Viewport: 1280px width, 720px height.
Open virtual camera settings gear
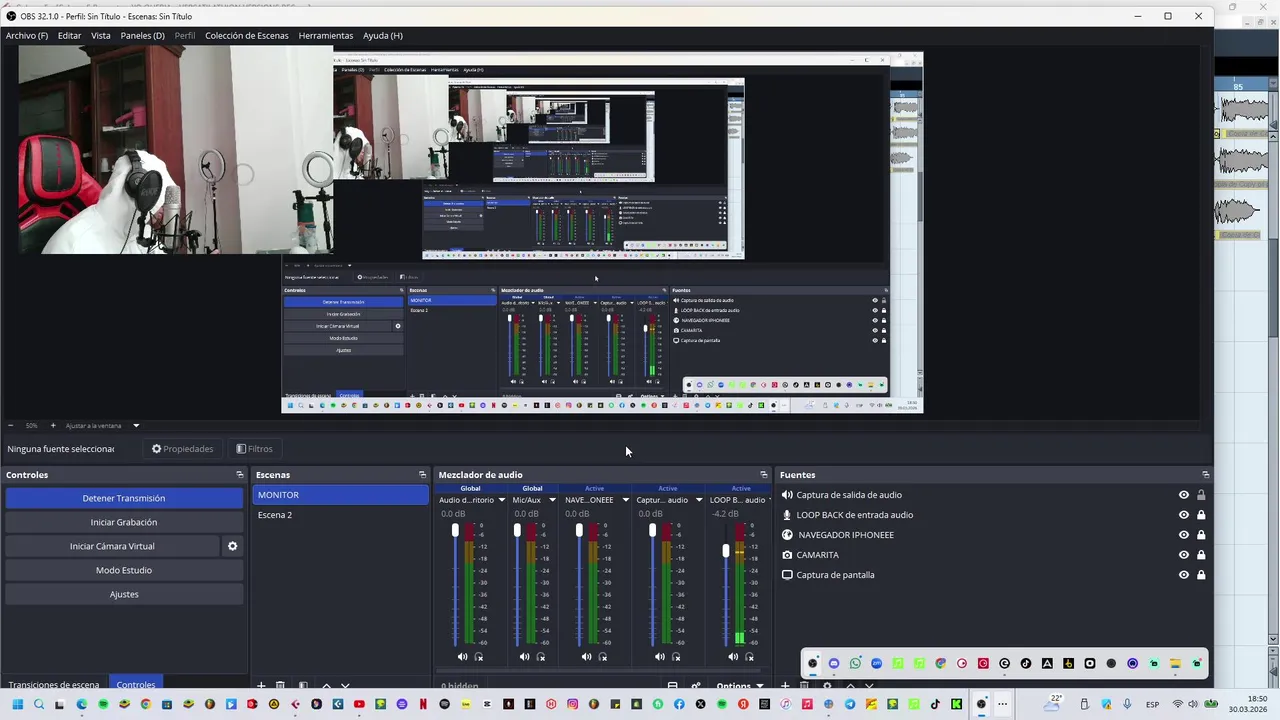(x=232, y=546)
